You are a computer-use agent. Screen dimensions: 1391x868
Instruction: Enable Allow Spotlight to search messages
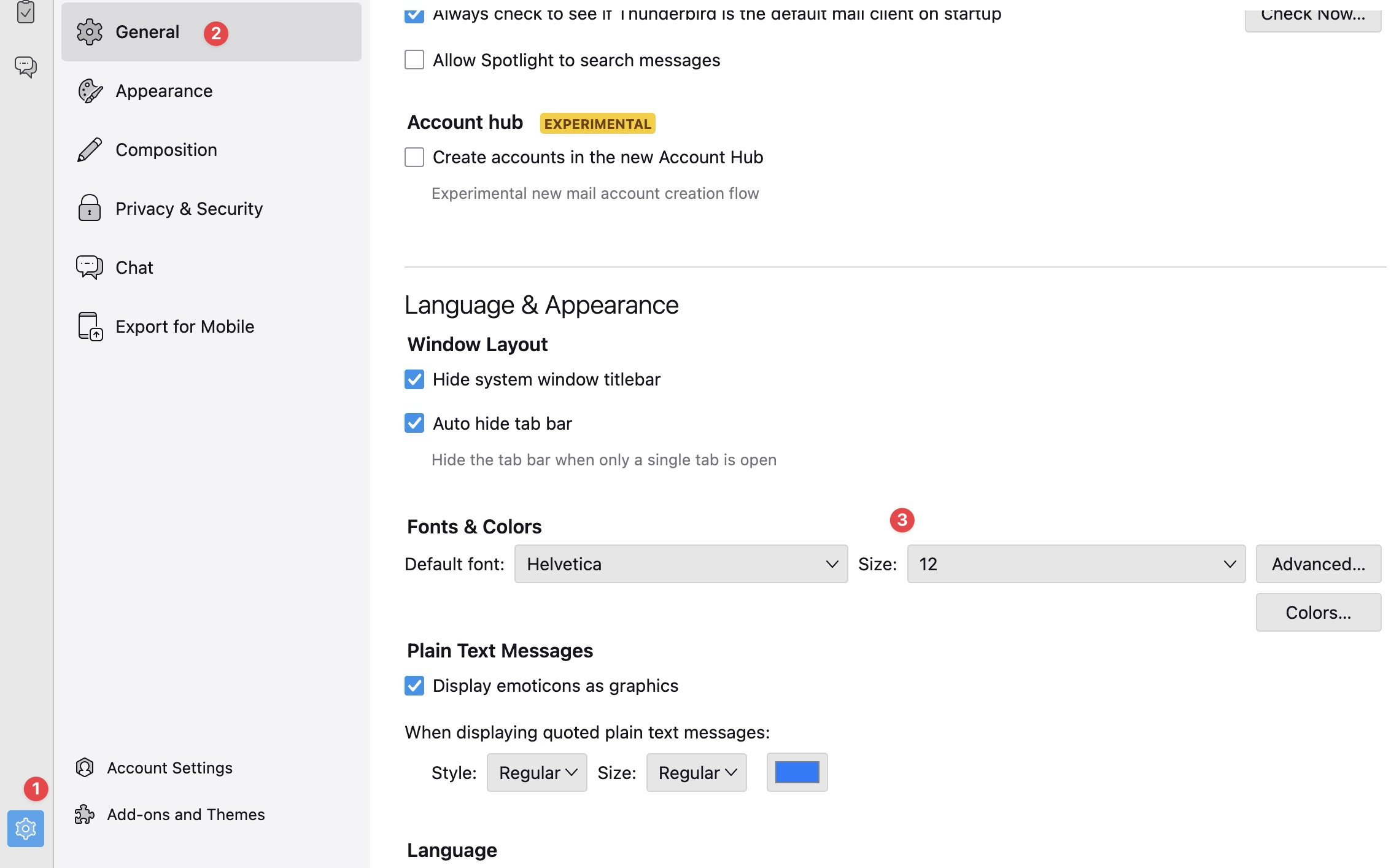(414, 60)
